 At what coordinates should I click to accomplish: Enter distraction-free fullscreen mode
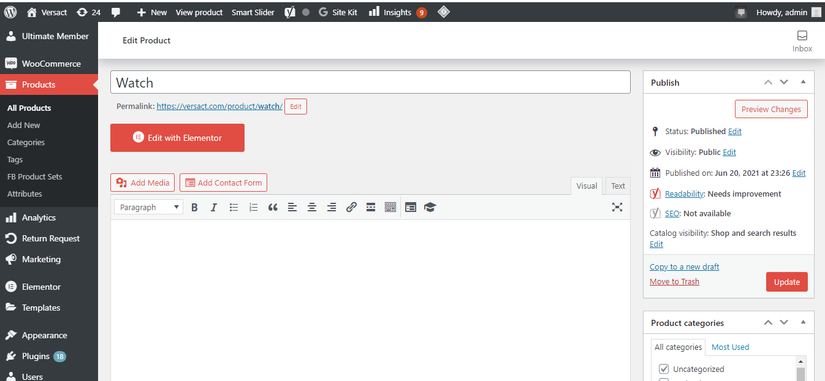tap(617, 207)
